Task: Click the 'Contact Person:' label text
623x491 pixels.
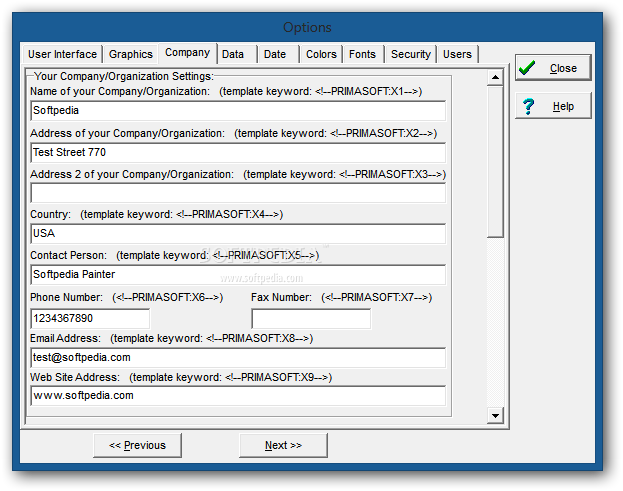Action: (x=68, y=255)
